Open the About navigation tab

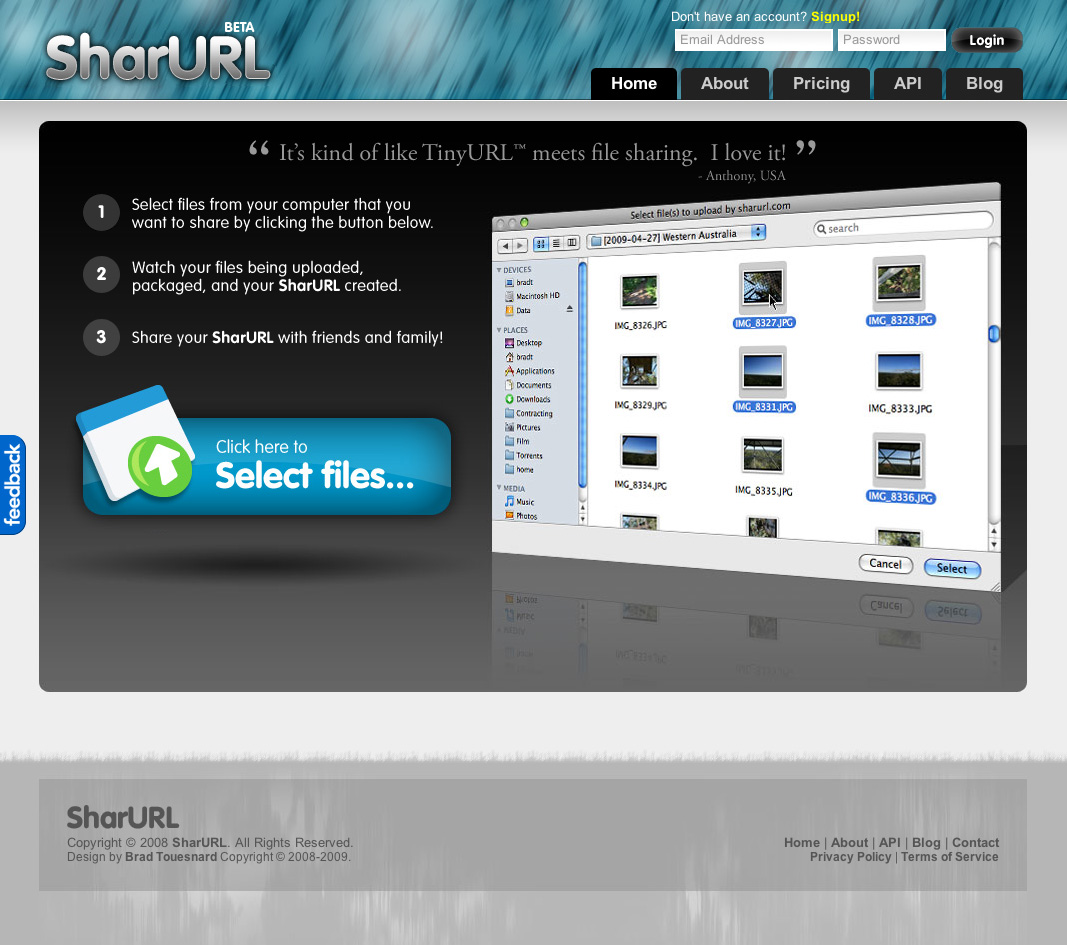(725, 84)
